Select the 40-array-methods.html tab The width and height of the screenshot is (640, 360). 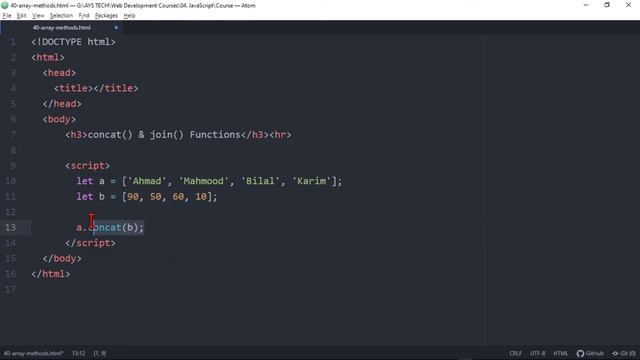click(x=62, y=27)
